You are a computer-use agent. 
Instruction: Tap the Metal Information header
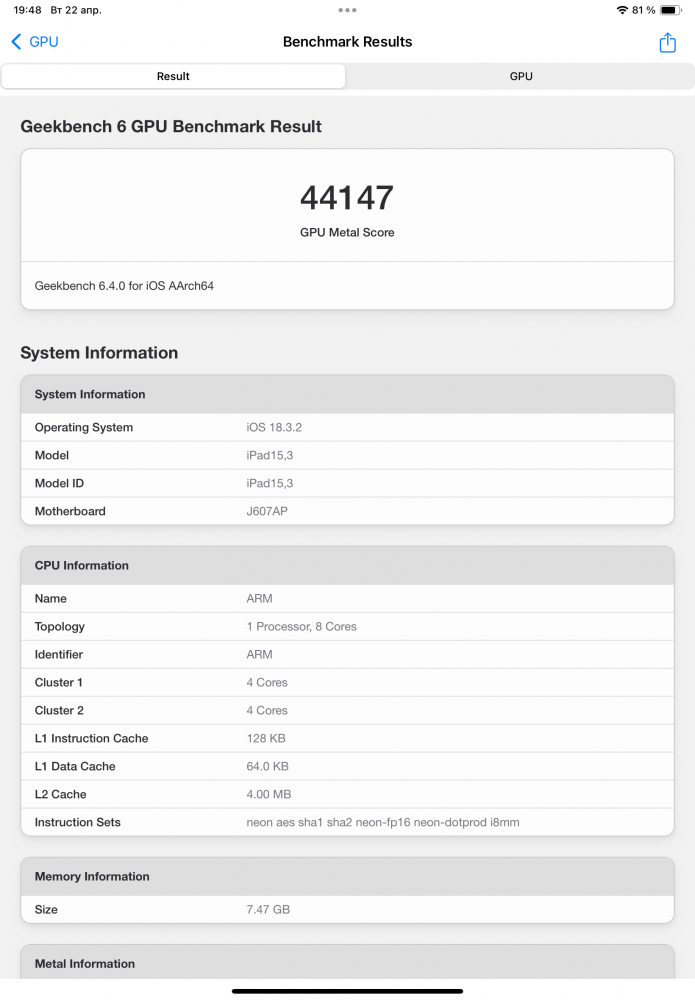tap(347, 963)
